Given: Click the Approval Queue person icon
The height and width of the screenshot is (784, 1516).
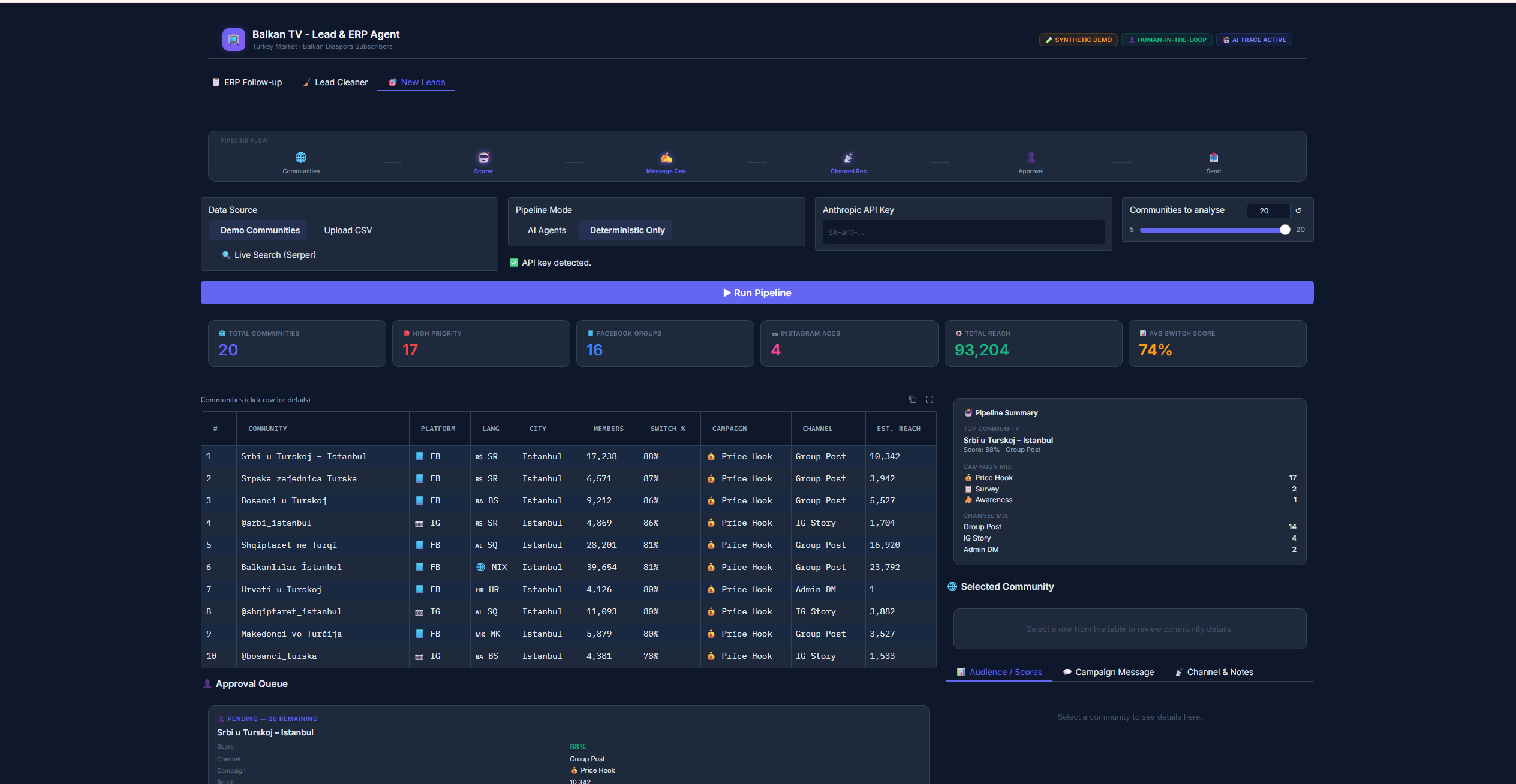Looking at the screenshot, I should coord(207,683).
